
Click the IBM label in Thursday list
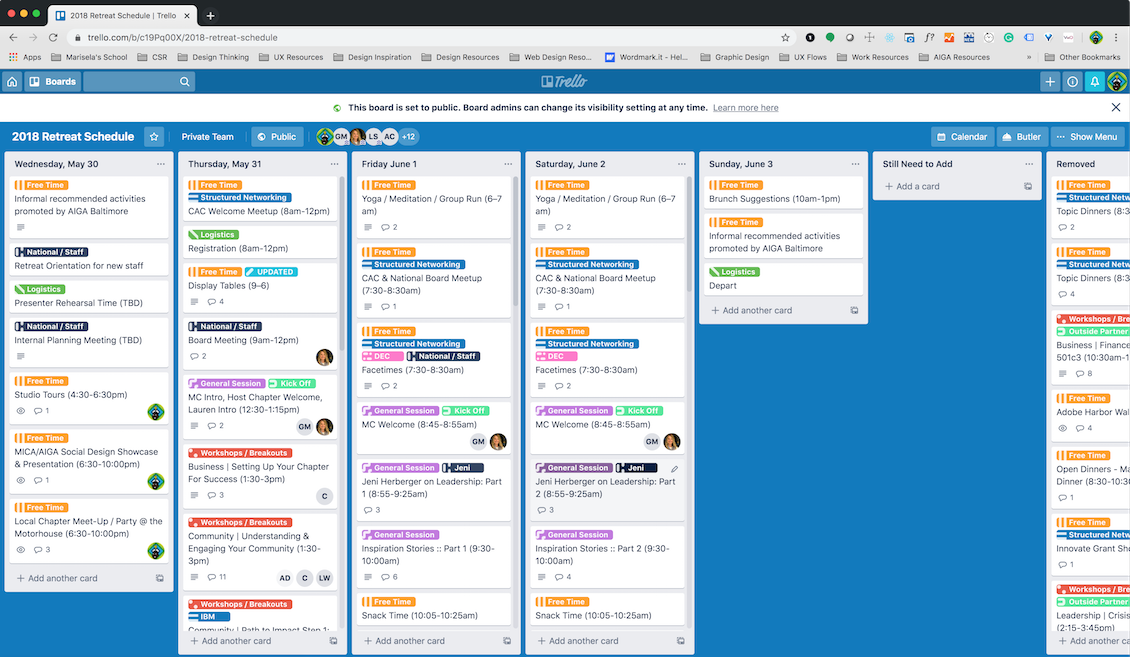(x=209, y=617)
